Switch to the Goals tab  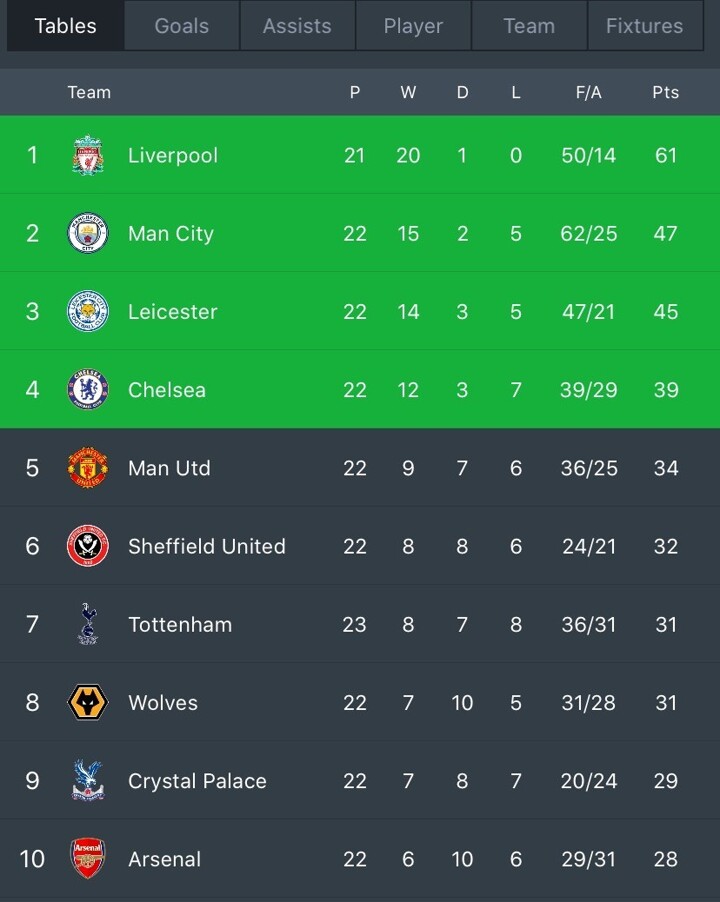click(182, 26)
